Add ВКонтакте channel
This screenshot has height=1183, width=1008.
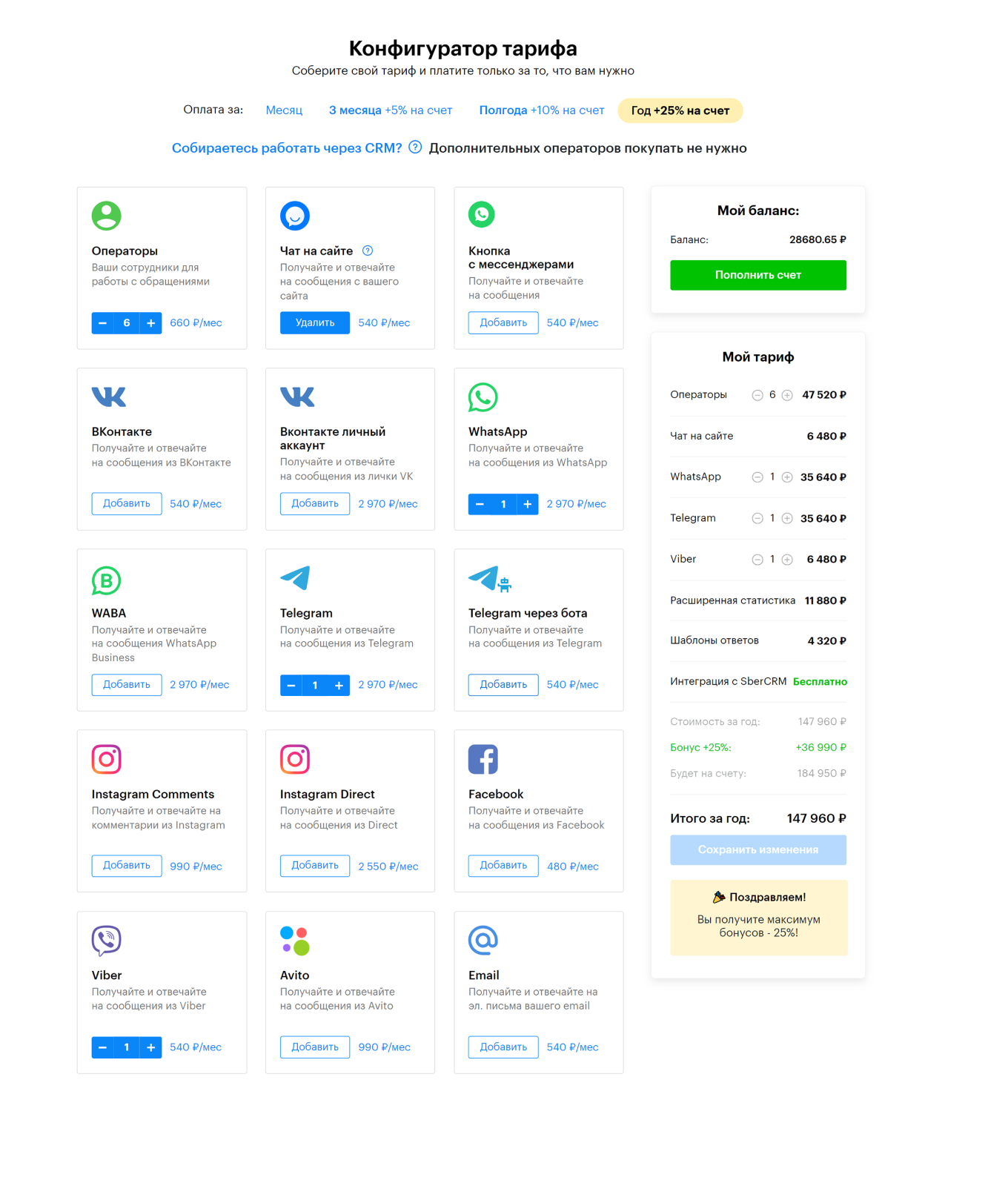tap(127, 503)
